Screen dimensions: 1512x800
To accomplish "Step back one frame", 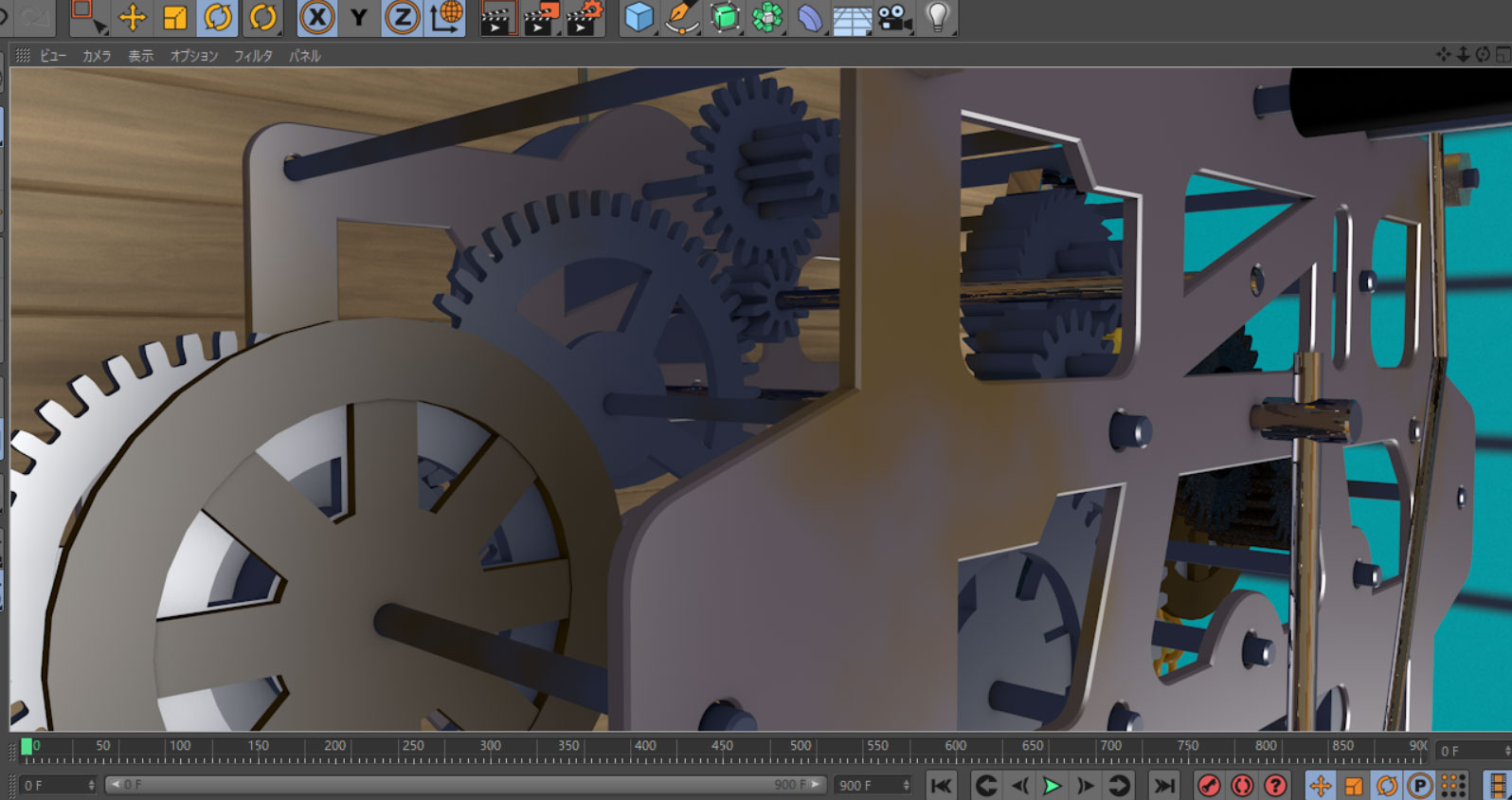I will [x=1019, y=786].
